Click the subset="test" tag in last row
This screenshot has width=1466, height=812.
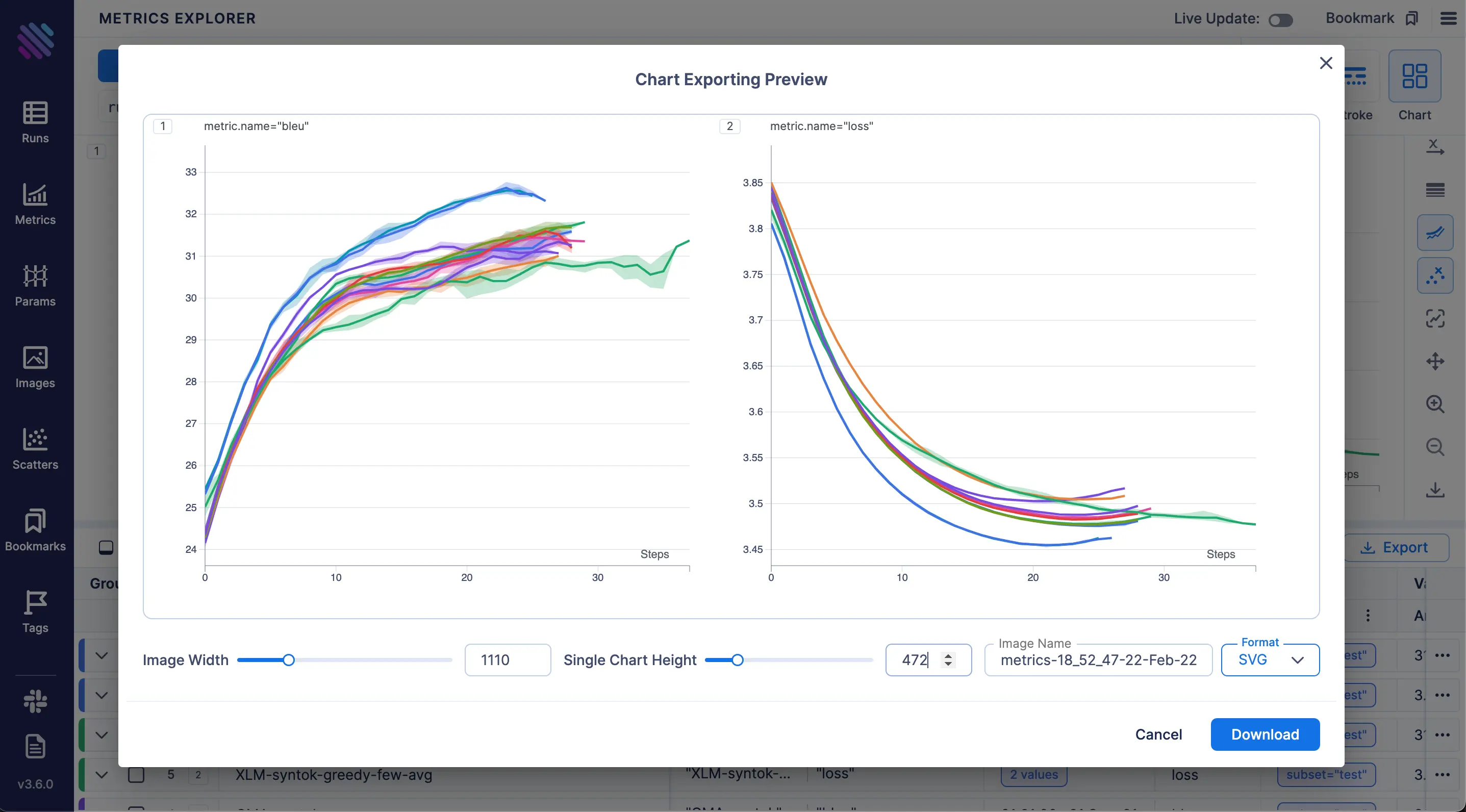pyautogui.click(x=1326, y=774)
